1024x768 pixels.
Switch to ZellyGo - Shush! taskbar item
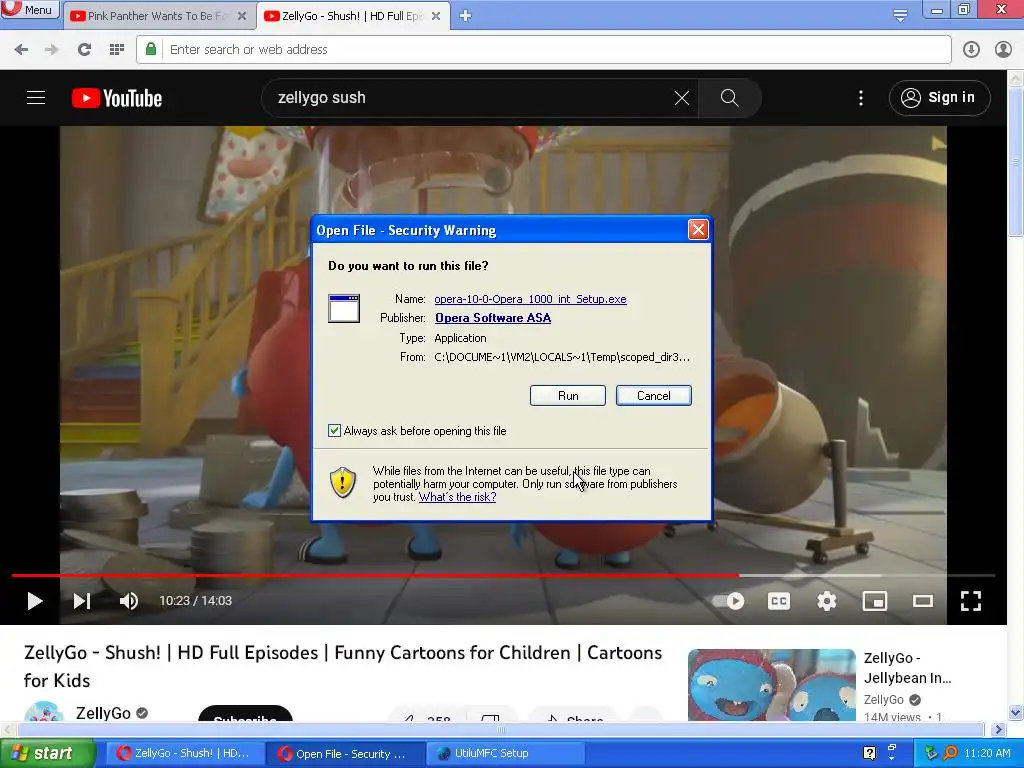[x=184, y=753]
